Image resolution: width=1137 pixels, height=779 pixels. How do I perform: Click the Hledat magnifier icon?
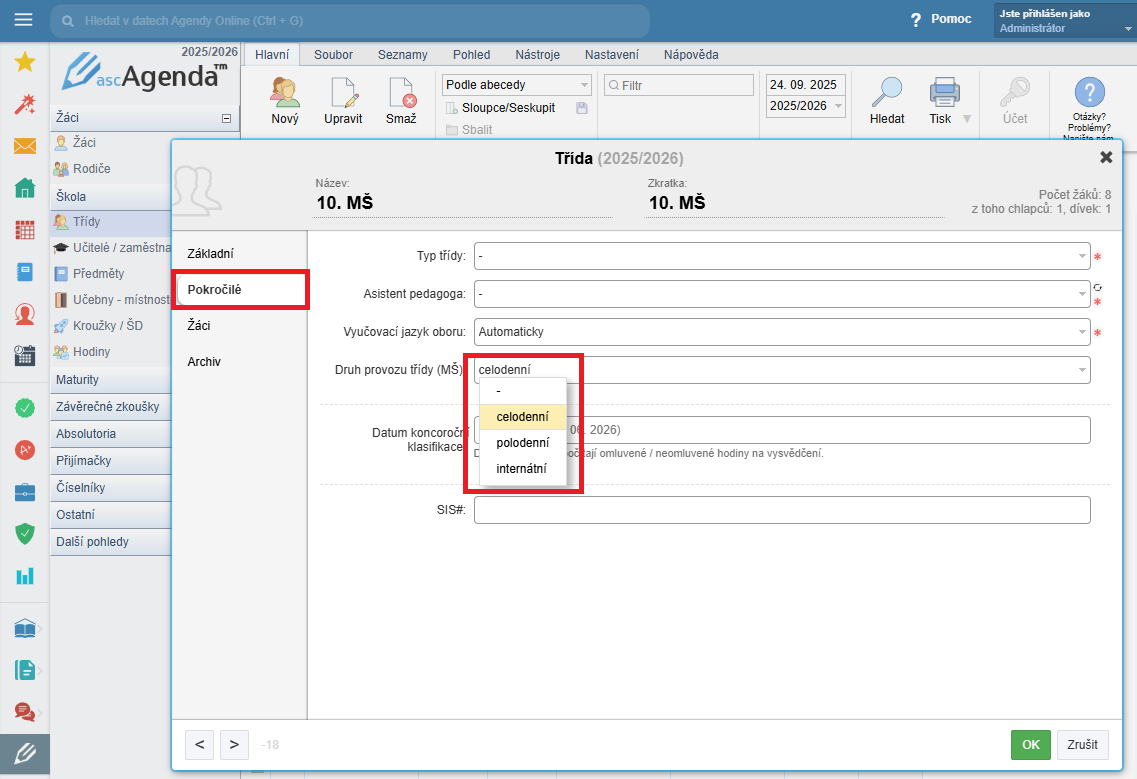886,93
